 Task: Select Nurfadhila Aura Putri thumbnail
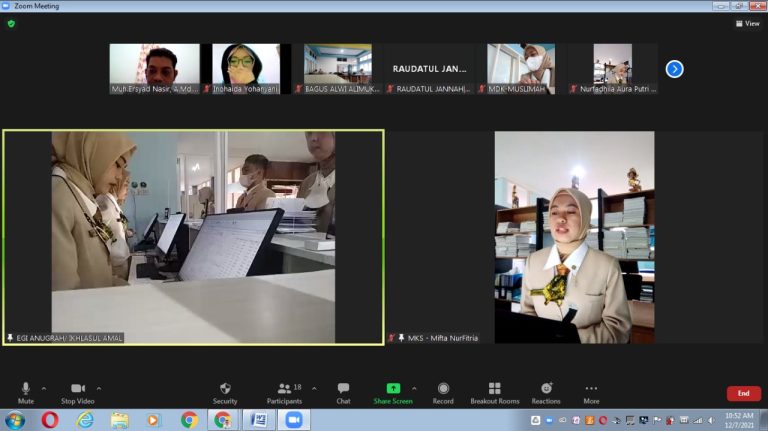612,69
